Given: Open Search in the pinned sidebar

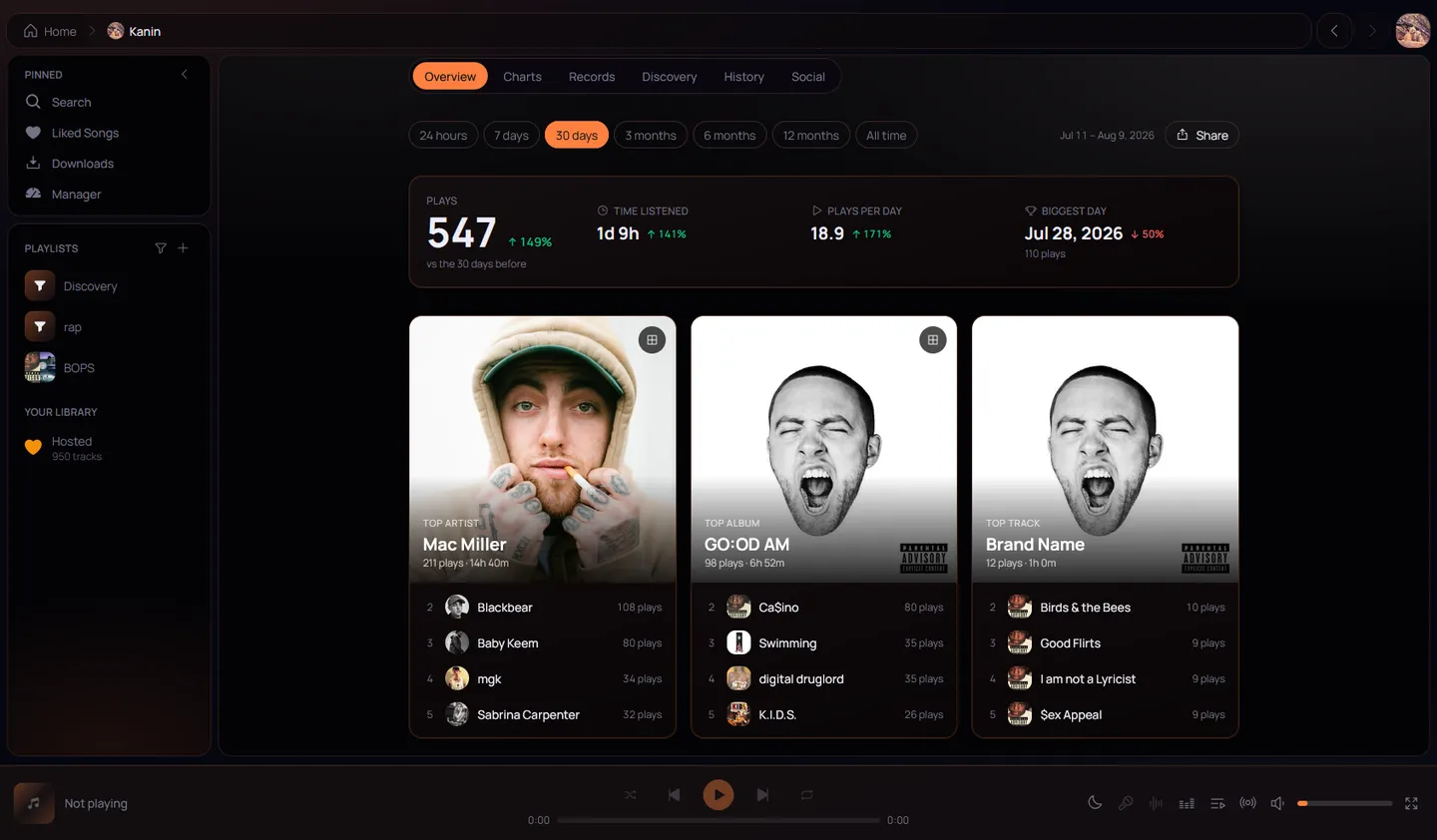Looking at the screenshot, I should pos(109,102).
